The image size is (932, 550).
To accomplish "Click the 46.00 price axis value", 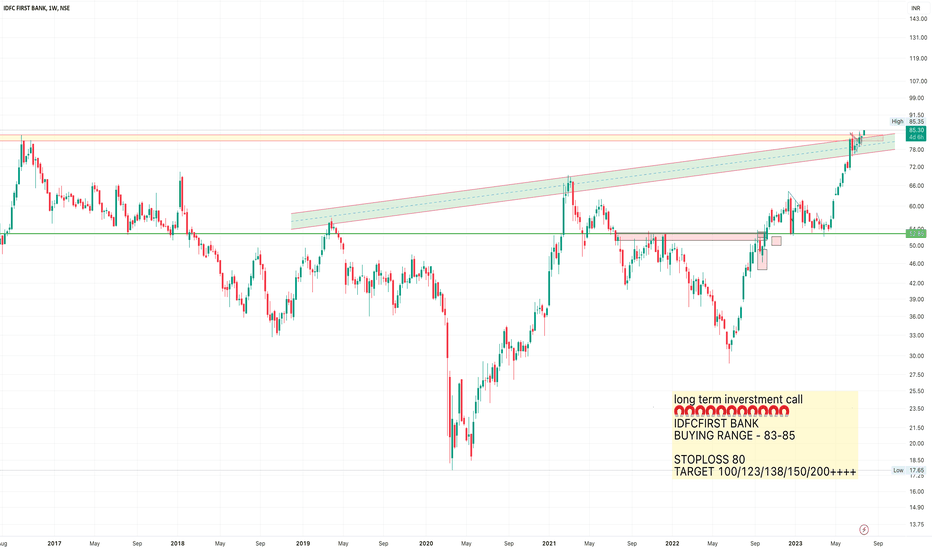I will coord(917,264).
